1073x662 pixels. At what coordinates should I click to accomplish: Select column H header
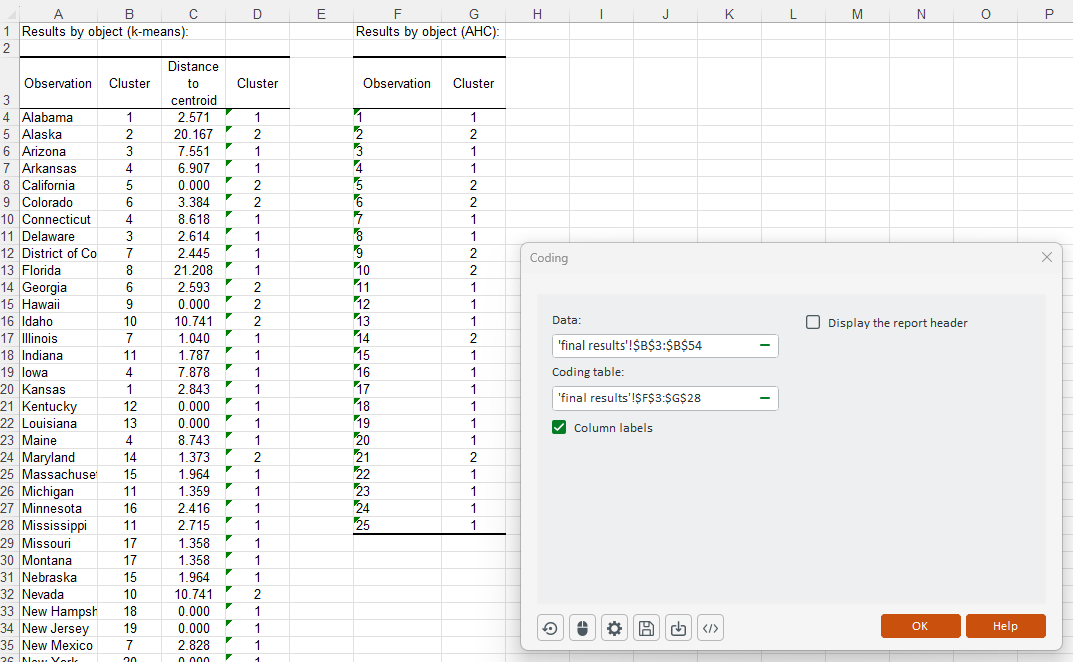(537, 14)
